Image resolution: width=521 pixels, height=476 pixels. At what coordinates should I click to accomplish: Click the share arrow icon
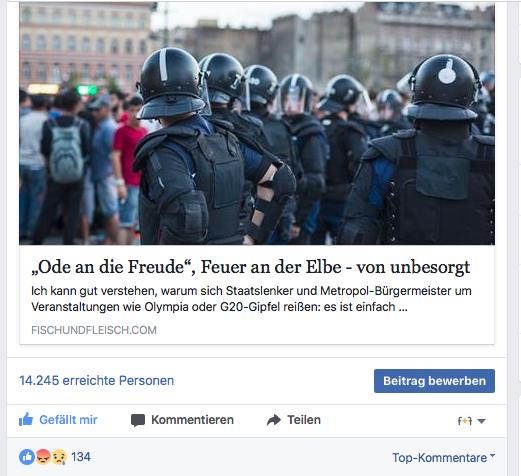point(274,420)
